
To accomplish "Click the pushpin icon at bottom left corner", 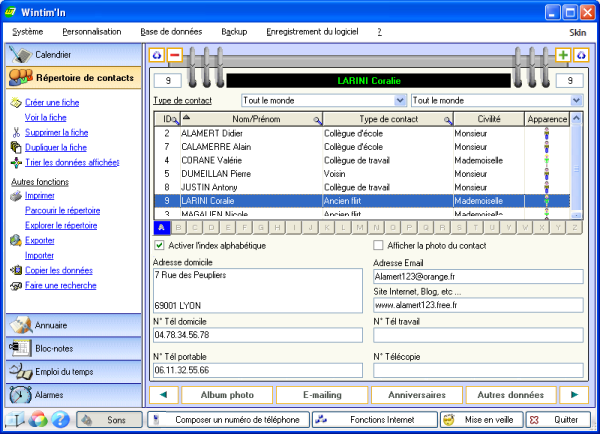I will 15,419.
